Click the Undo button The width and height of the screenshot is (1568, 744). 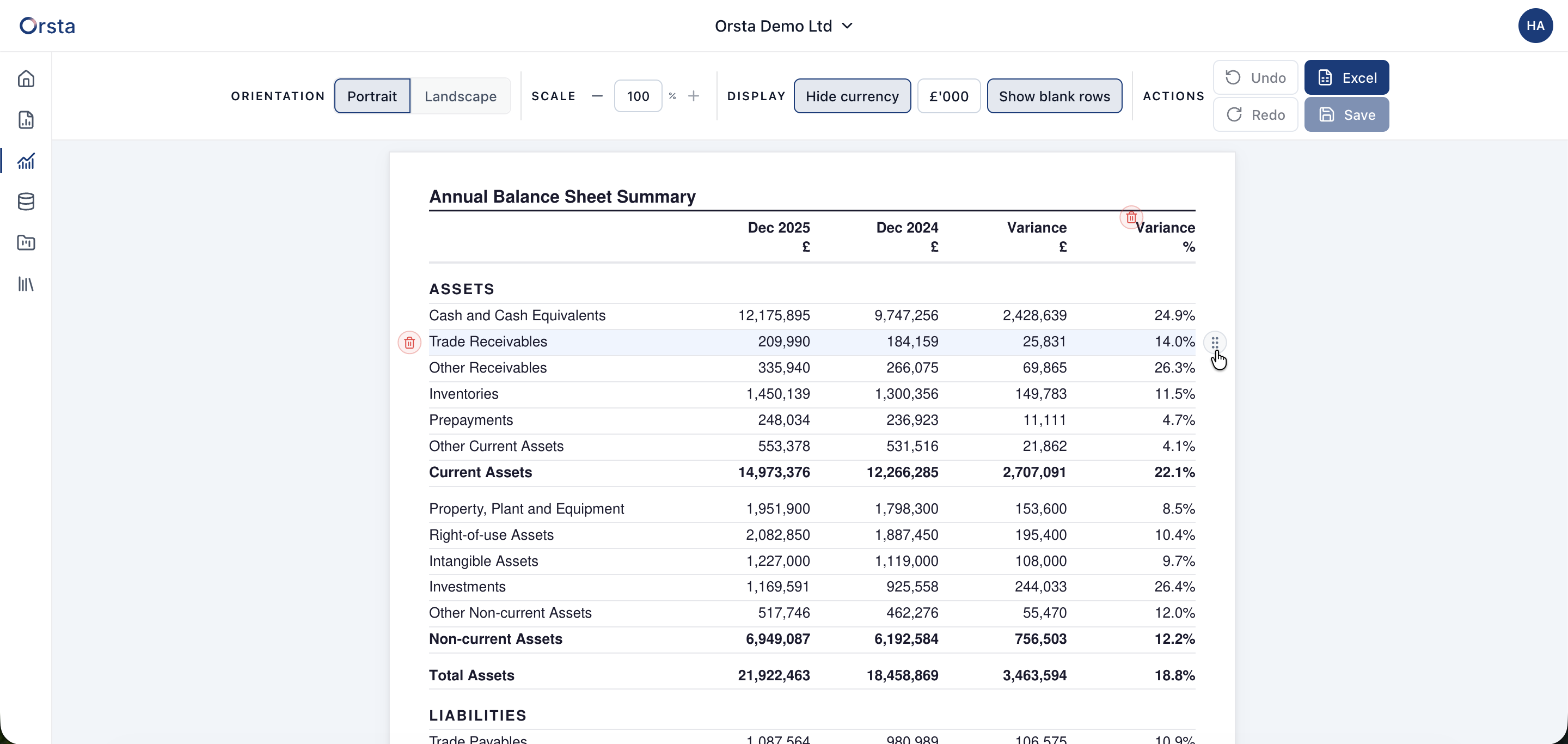(x=1255, y=77)
